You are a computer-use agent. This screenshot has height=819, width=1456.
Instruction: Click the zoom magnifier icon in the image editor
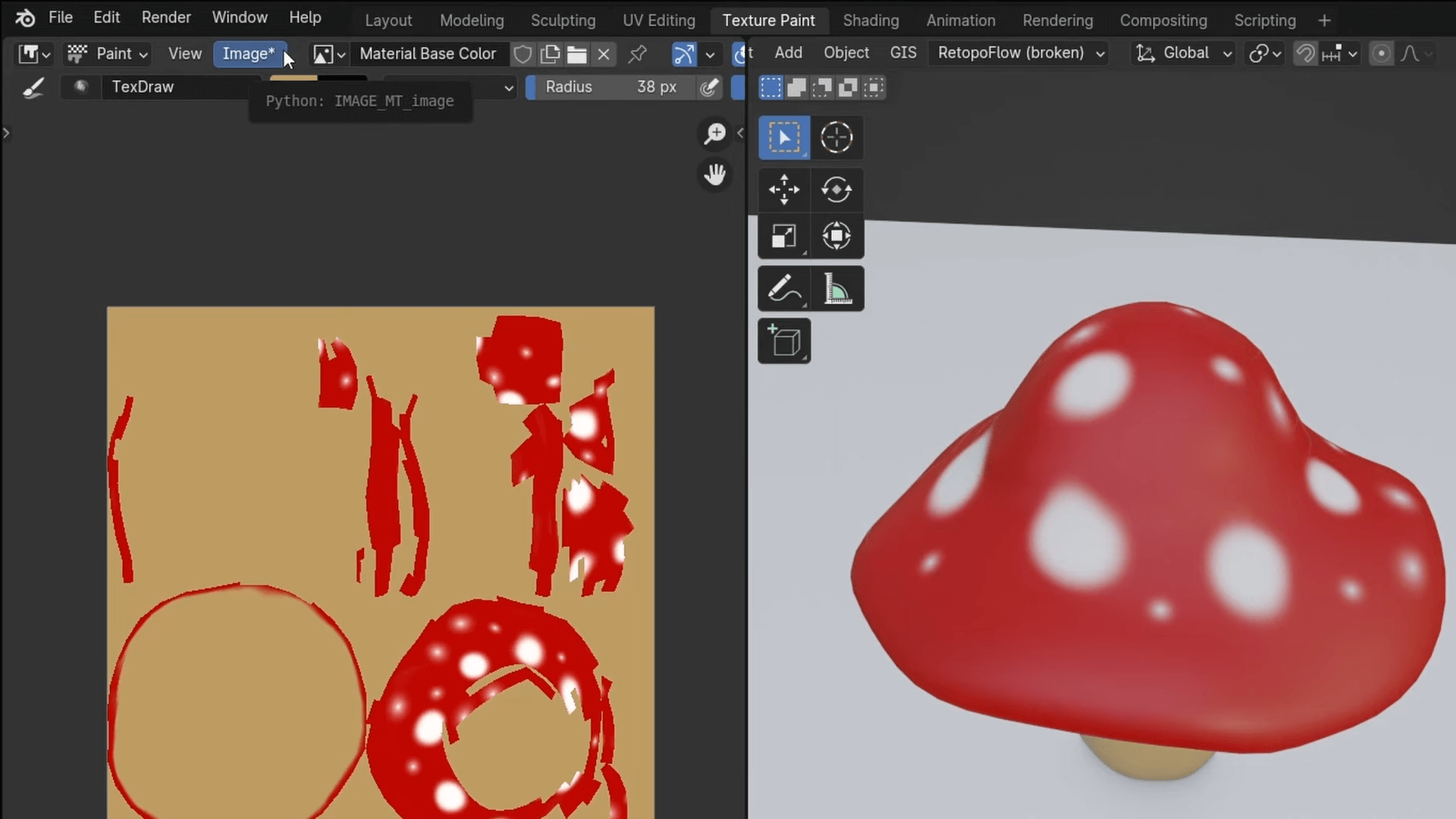(x=714, y=133)
